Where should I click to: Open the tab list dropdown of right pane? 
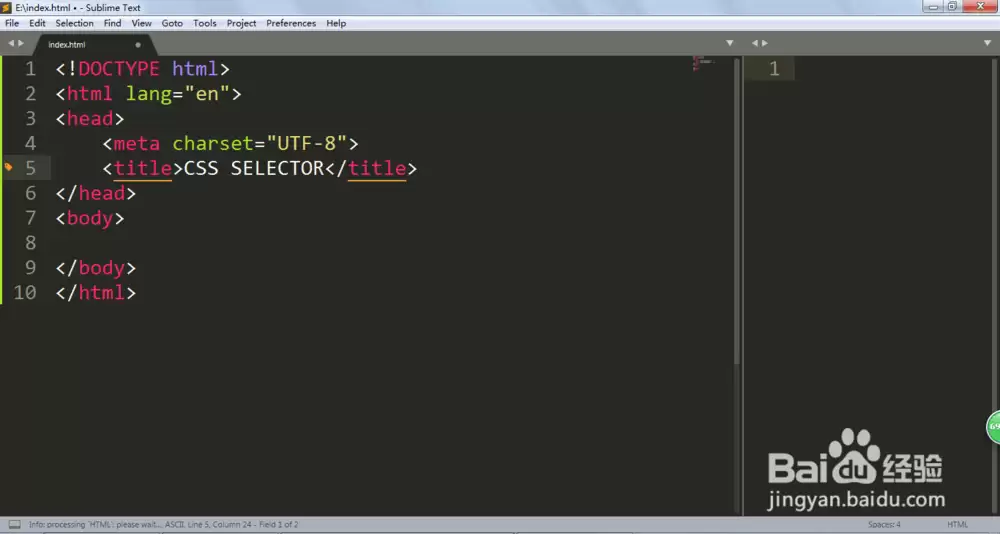[987, 43]
